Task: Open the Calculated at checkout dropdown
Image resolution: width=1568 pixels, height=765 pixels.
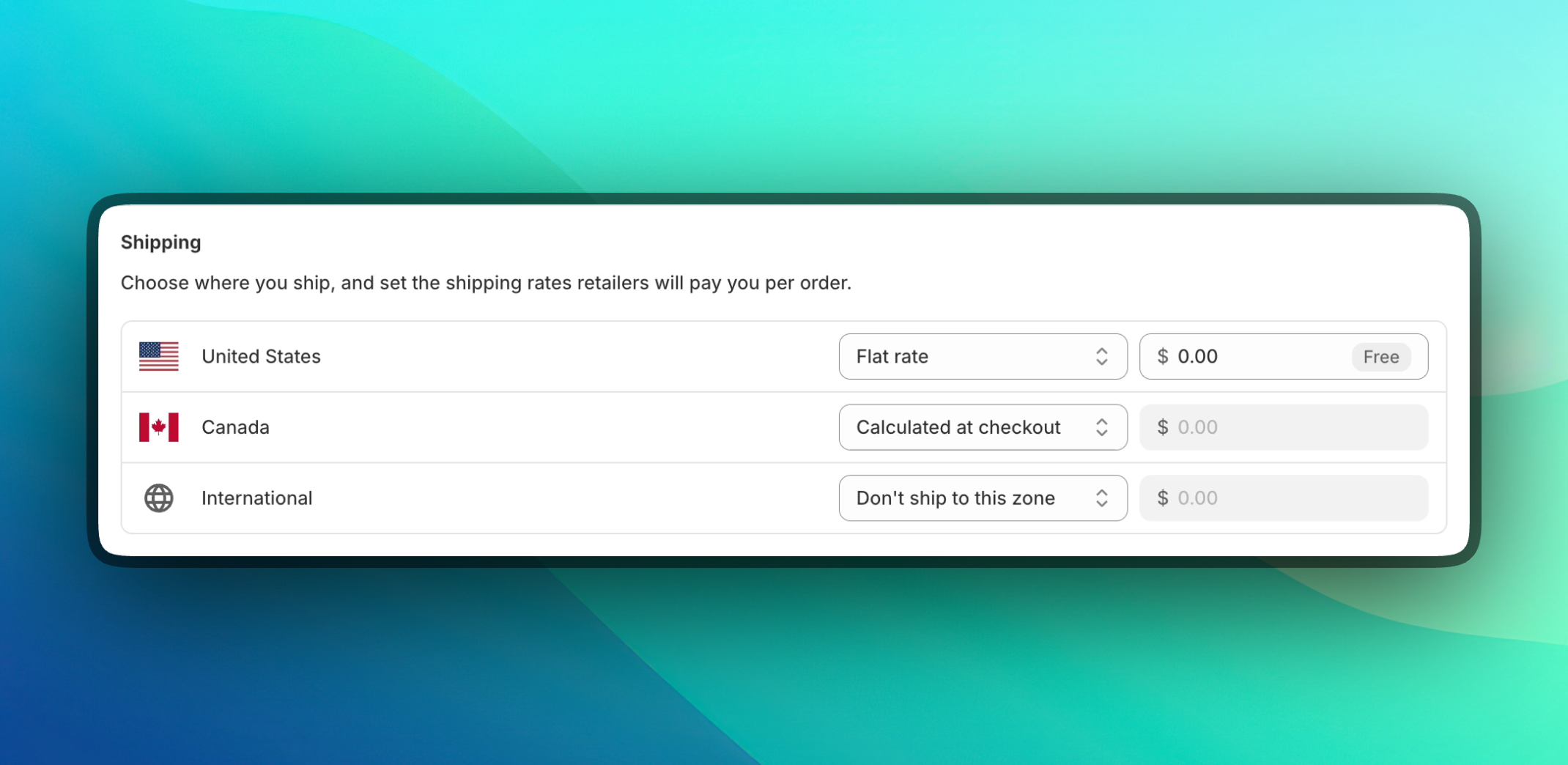Action: tap(983, 427)
